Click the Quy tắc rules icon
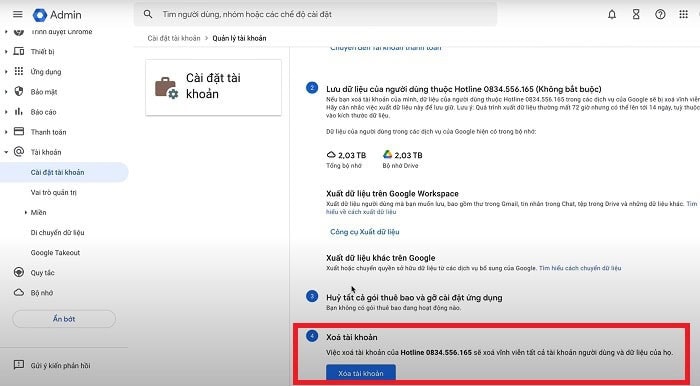The width and height of the screenshot is (700, 386). (19, 272)
